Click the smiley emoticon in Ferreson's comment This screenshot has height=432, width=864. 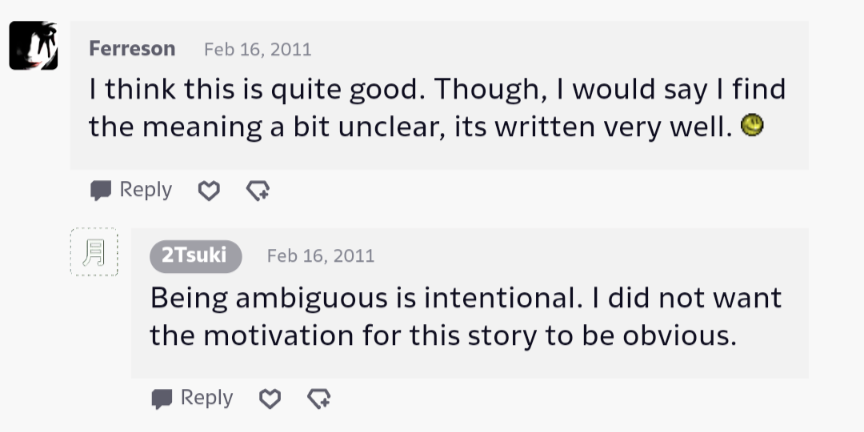click(752, 126)
